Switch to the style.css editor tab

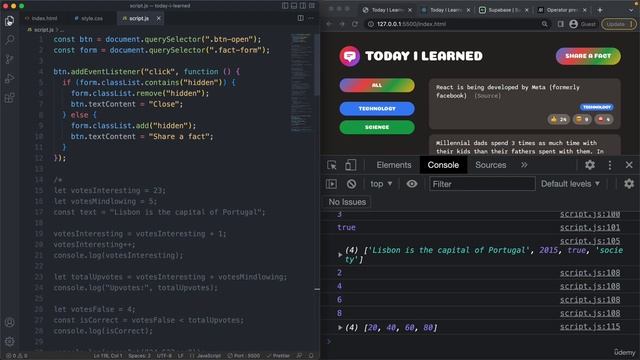[x=89, y=18]
